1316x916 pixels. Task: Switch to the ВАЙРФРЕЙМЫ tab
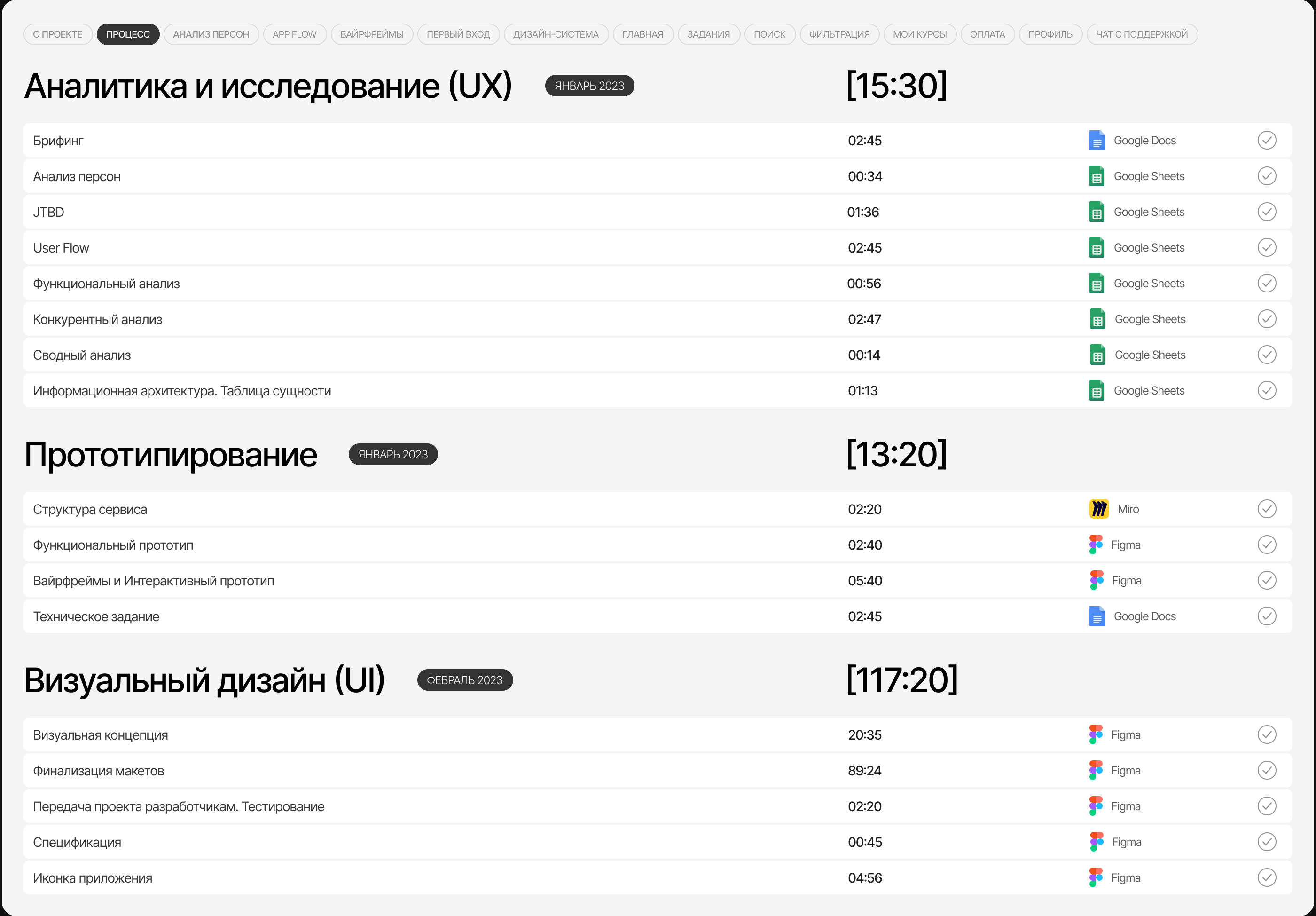[371, 34]
